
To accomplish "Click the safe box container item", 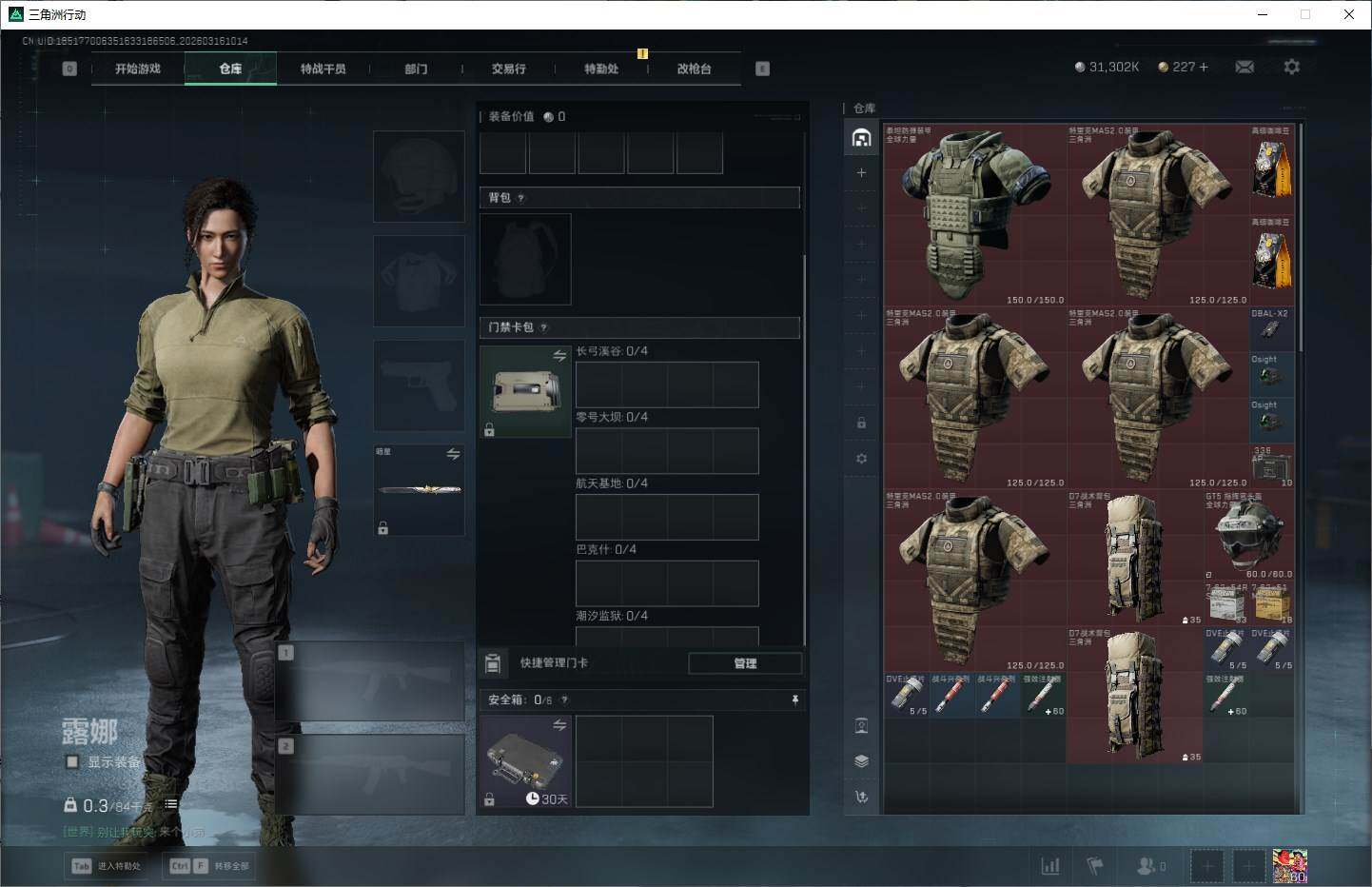I will pyautogui.click(x=525, y=761).
